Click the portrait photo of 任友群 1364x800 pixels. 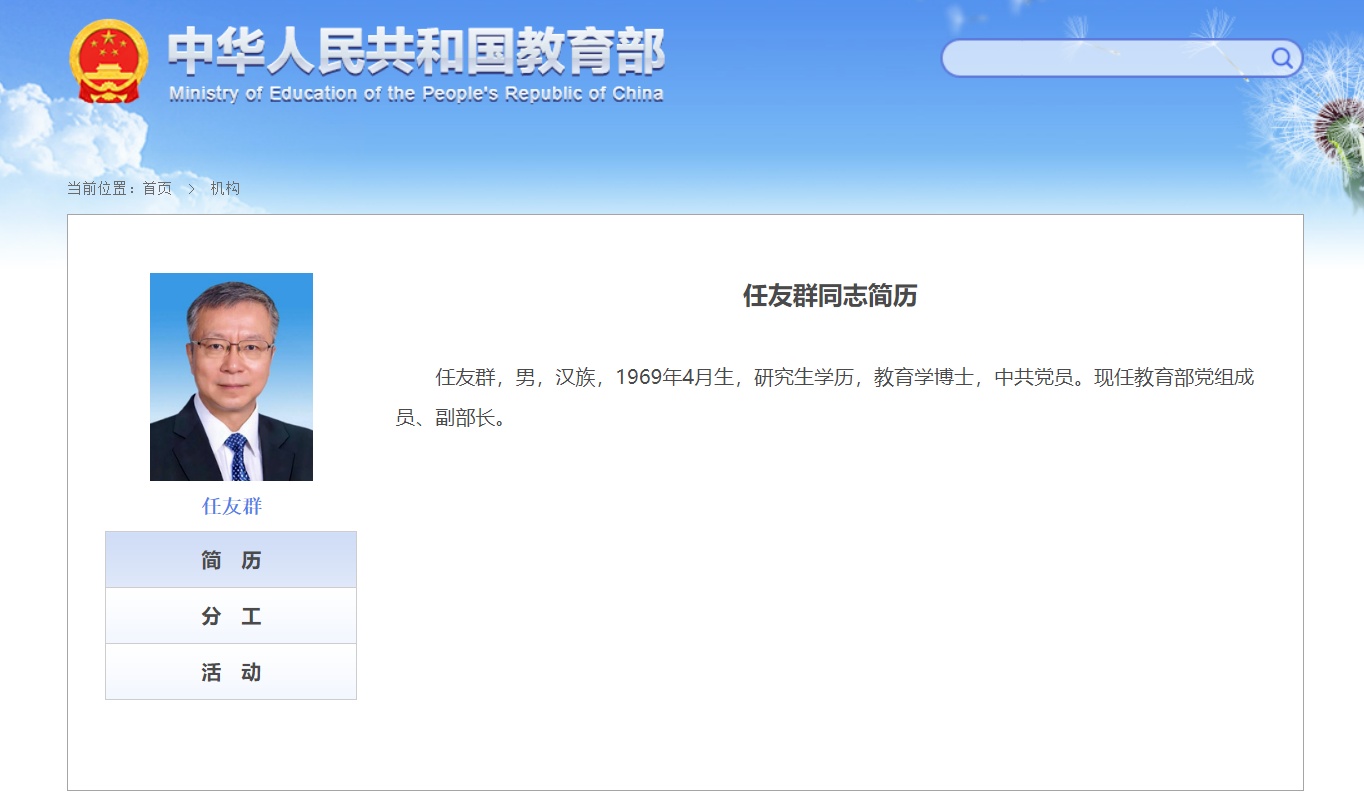coord(231,376)
